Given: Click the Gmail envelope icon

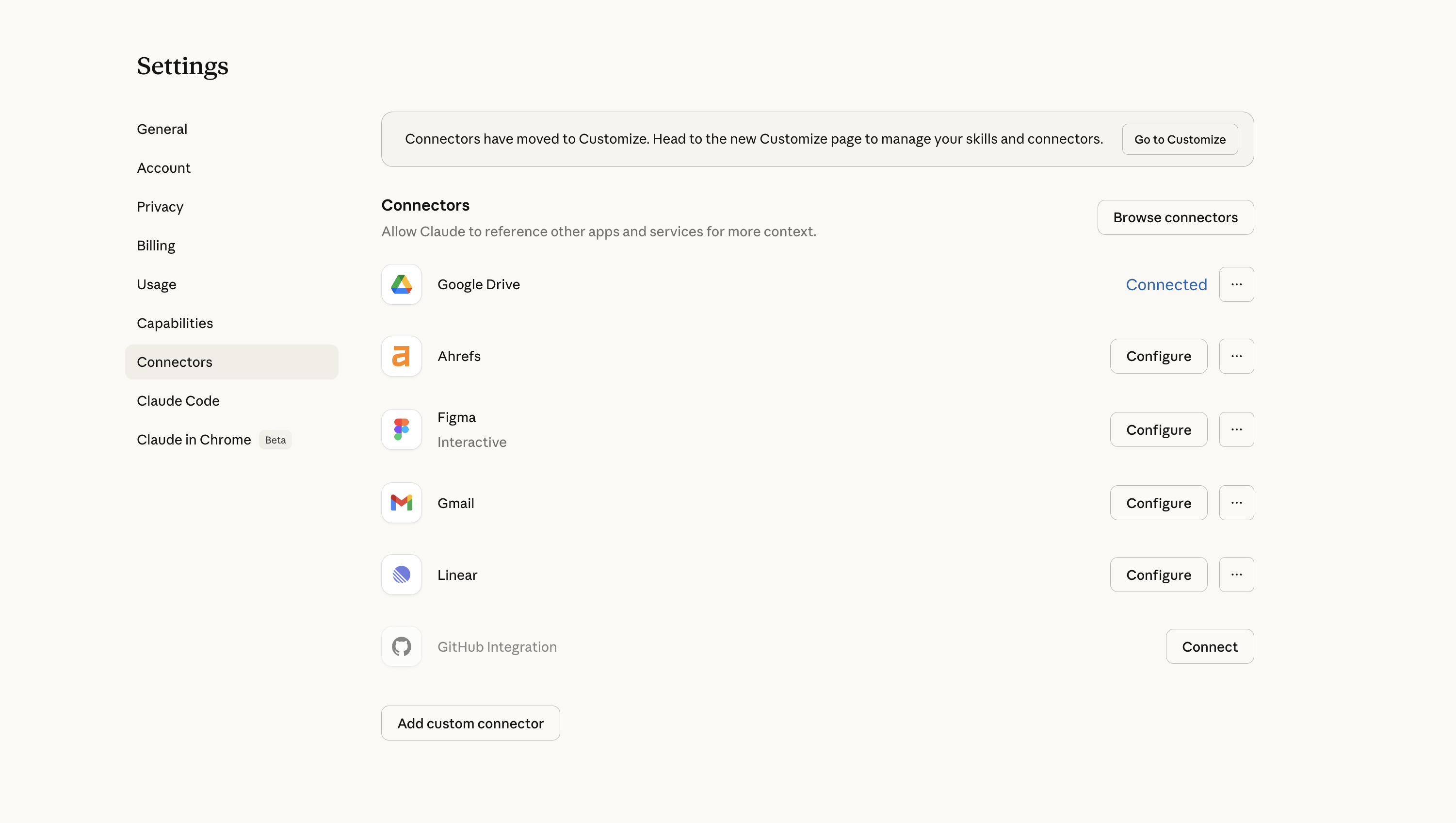Looking at the screenshot, I should [x=401, y=503].
